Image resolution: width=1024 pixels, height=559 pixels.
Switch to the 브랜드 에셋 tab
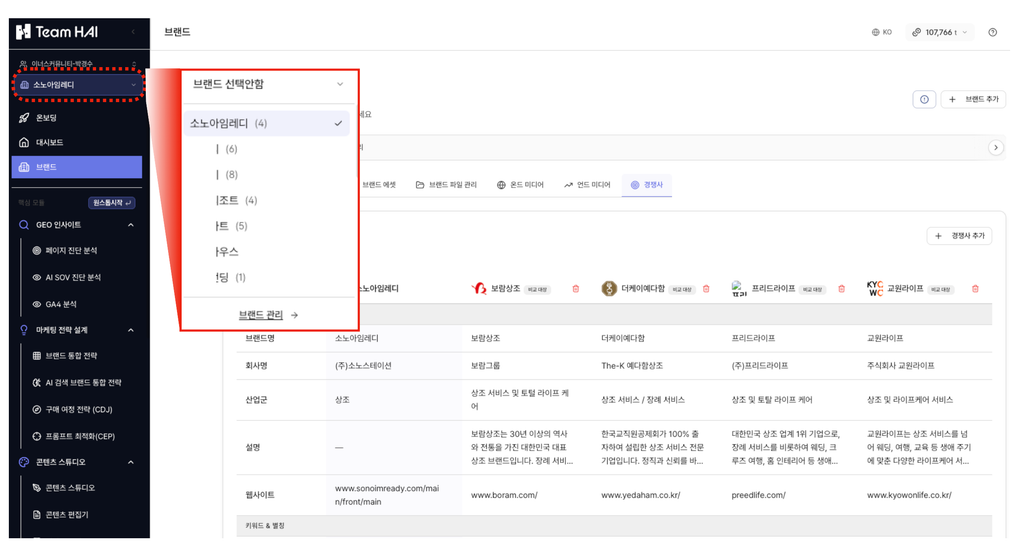click(x=379, y=185)
